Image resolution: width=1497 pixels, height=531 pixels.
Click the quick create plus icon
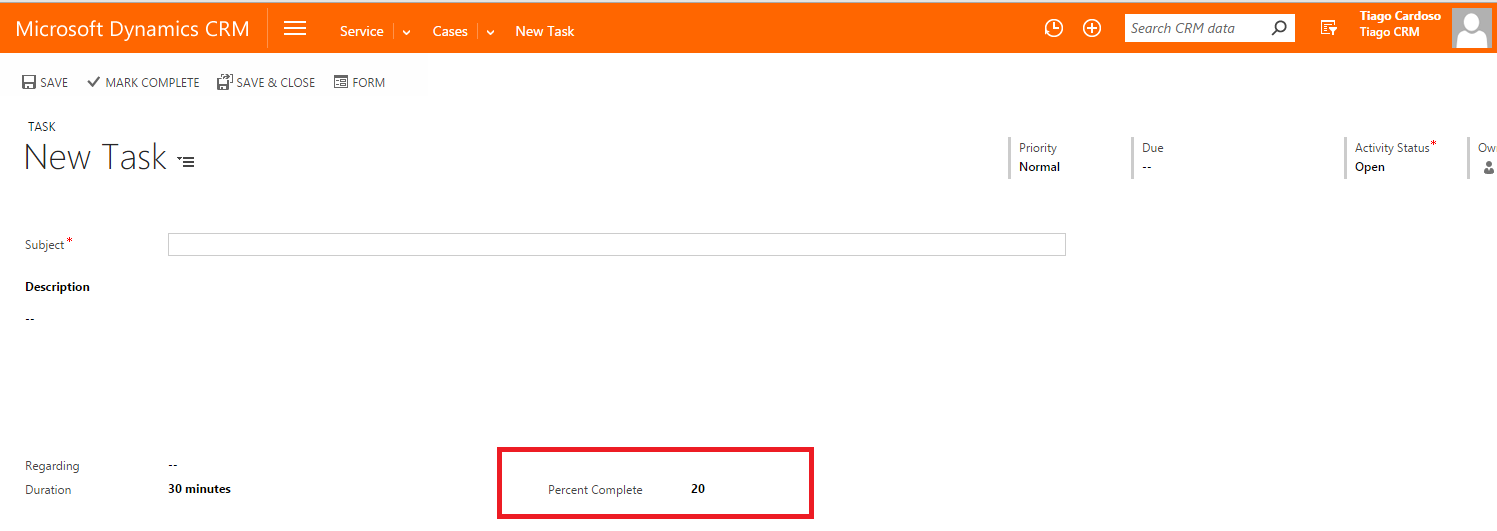coord(1092,29)
